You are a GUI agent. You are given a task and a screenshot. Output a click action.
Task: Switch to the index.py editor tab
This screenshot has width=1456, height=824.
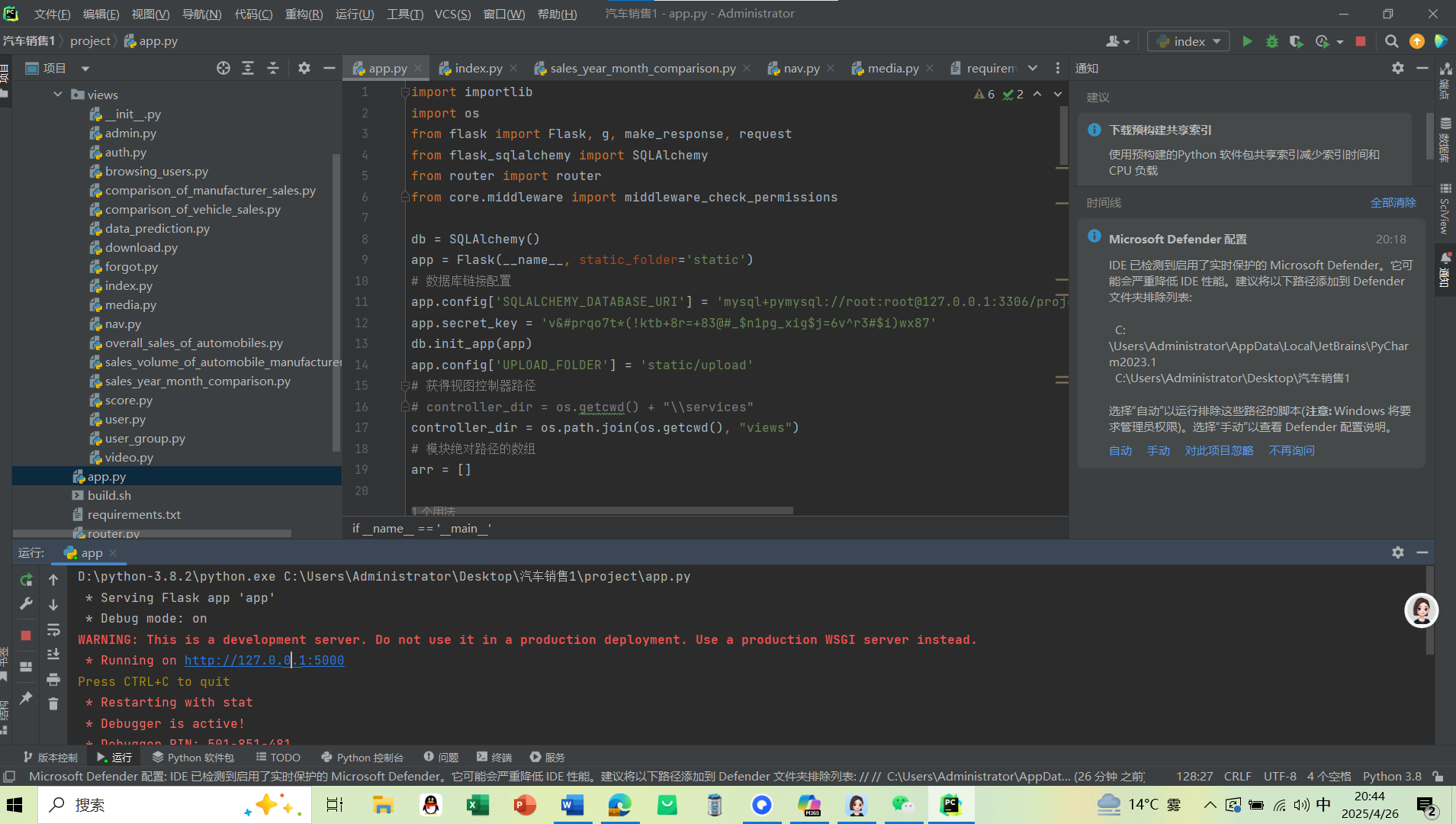pos(478,68)
